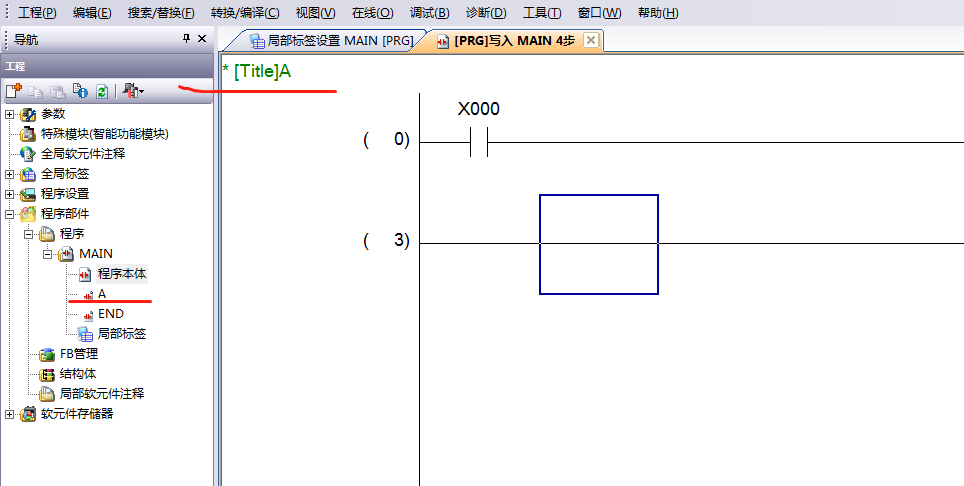This screenshot has width=964, height=486.
Task: Open the 转换/编译 menu
Action: click(244, 13)
